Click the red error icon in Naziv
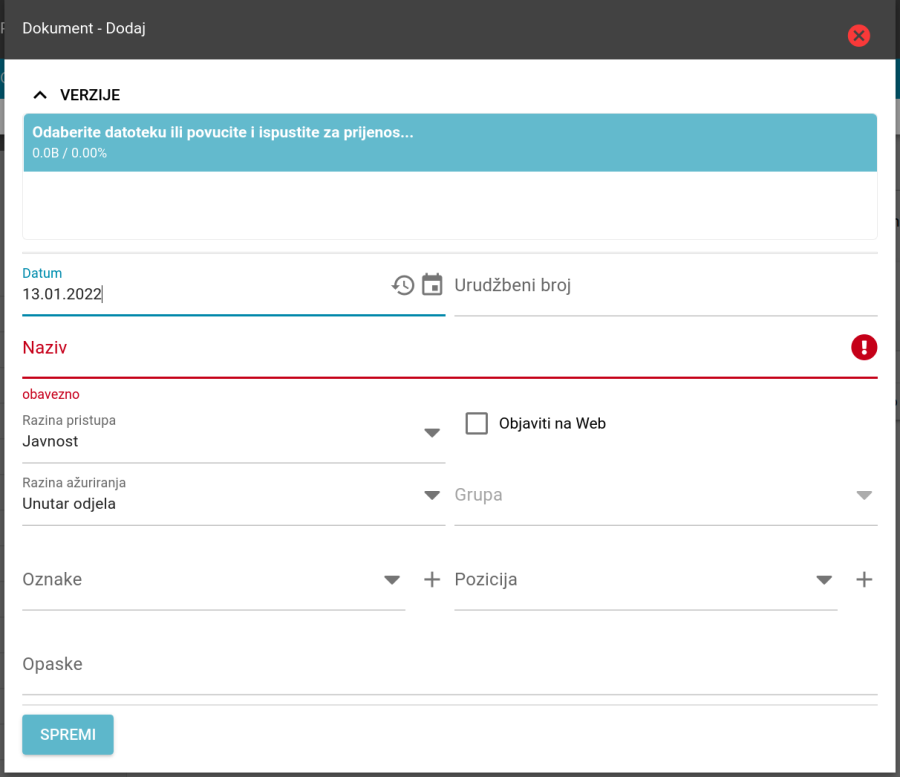The width and height of the screenshot is (900, 777). click(x=864, y=347)
